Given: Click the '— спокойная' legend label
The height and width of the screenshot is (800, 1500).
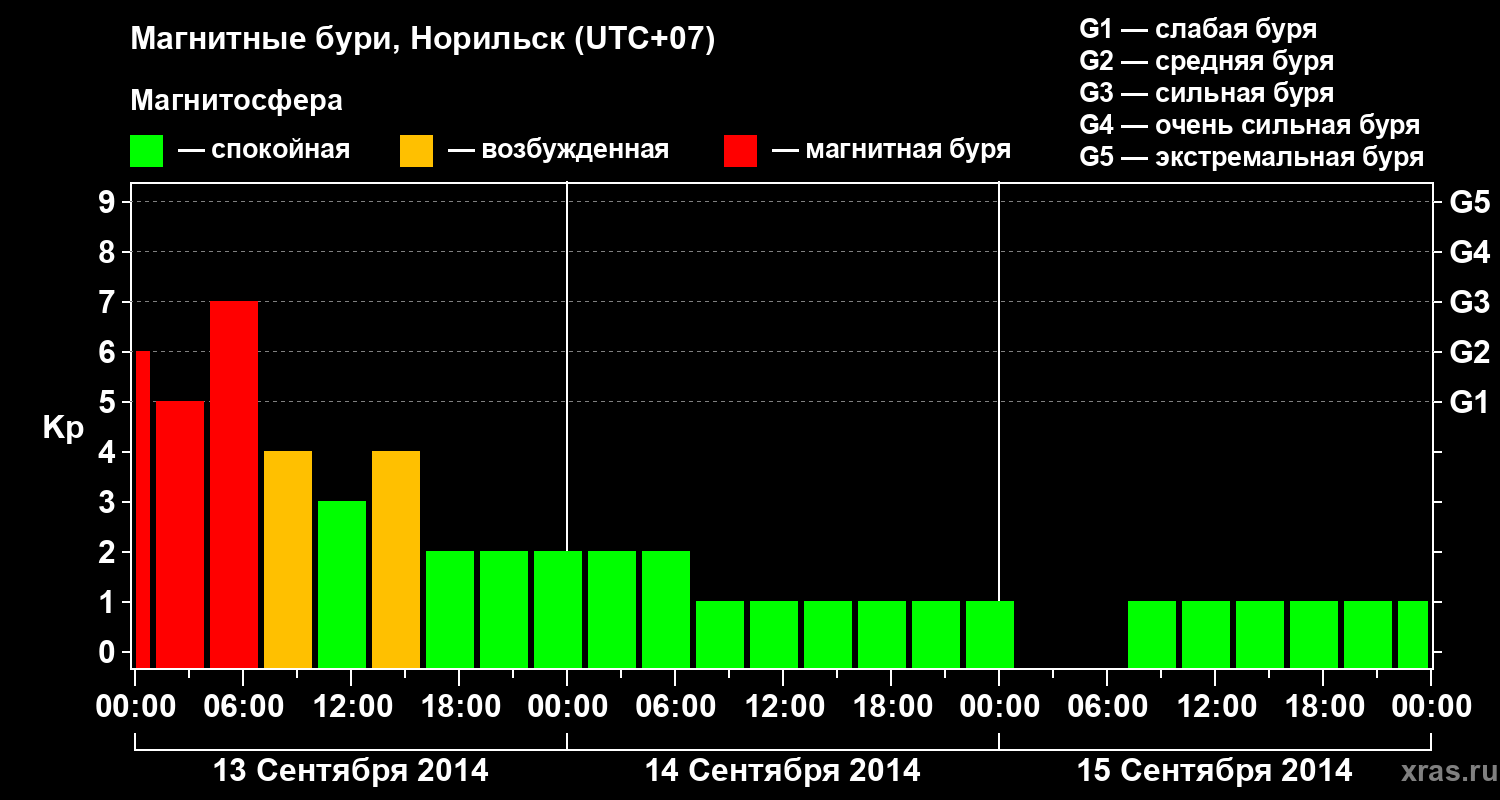Looking at the screenshot, I should point(264,151).
